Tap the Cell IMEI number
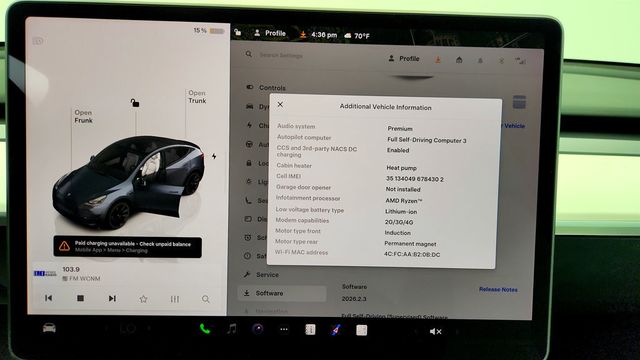Screen dimensions: 640x360 pos(415,179)
